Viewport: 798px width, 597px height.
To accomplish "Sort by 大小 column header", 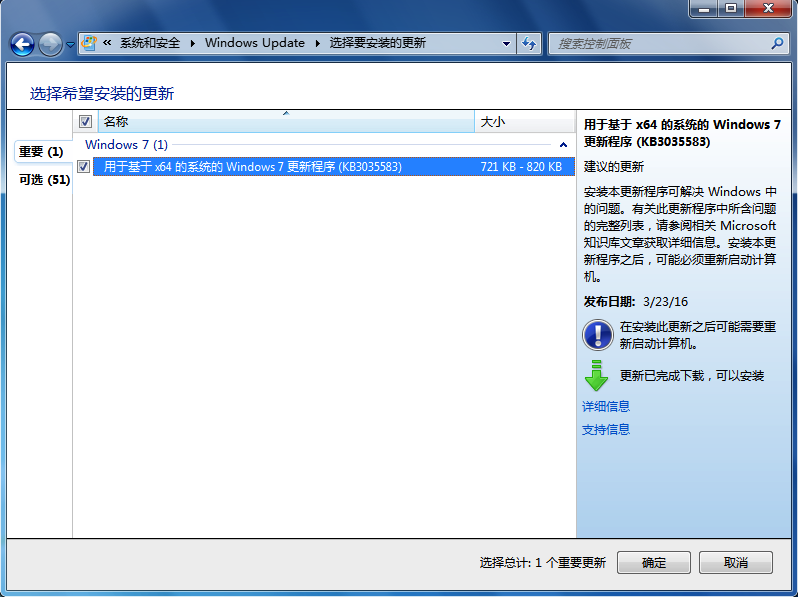I will pyautogui.click(x=525, y=122).
